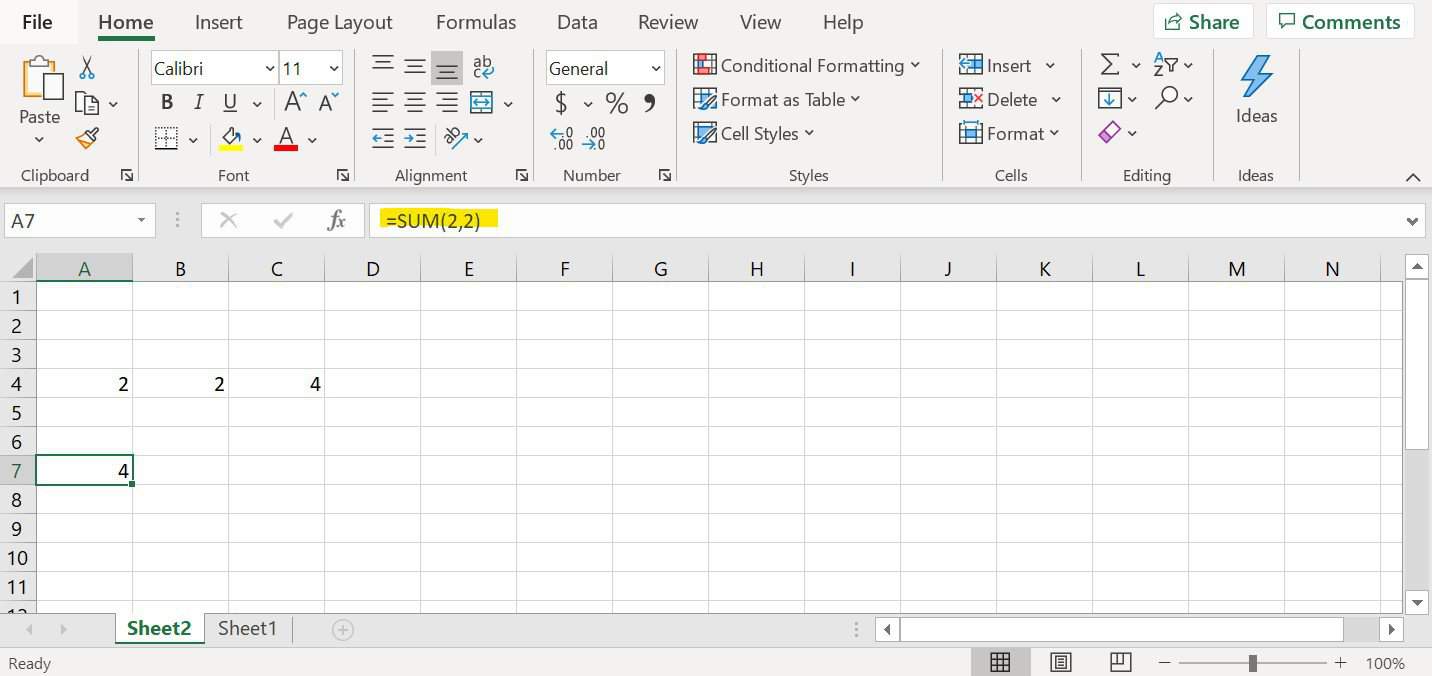Click the Format Painter brush icon
The width and height of the screenshot is (1432, 676).
(x=87, y=138)
